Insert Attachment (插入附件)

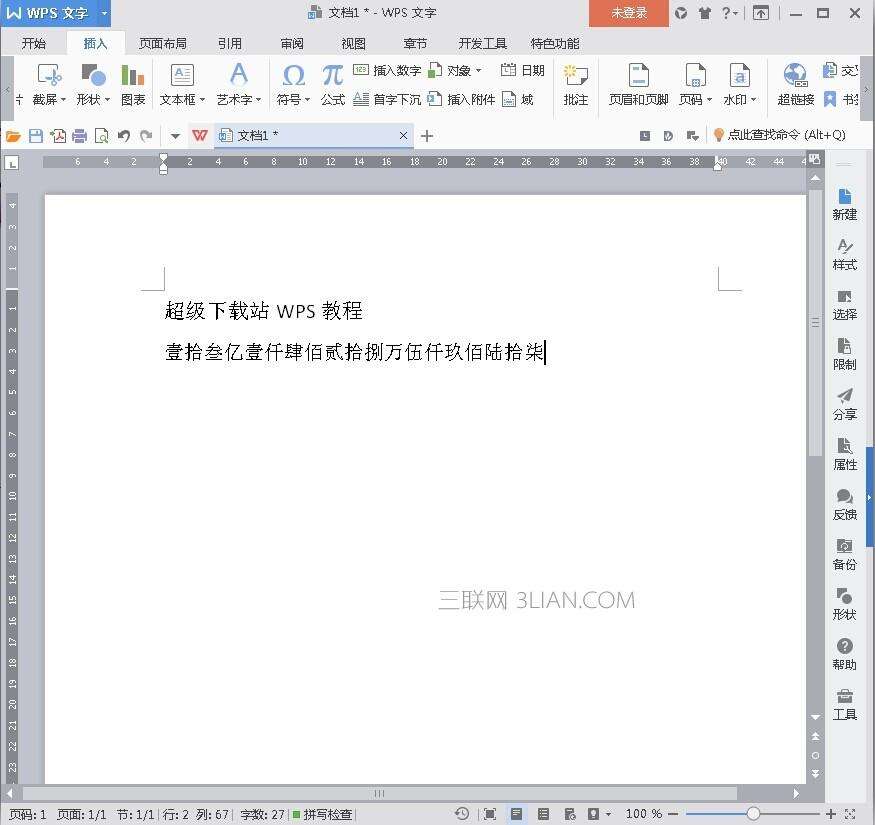[461, 99]
